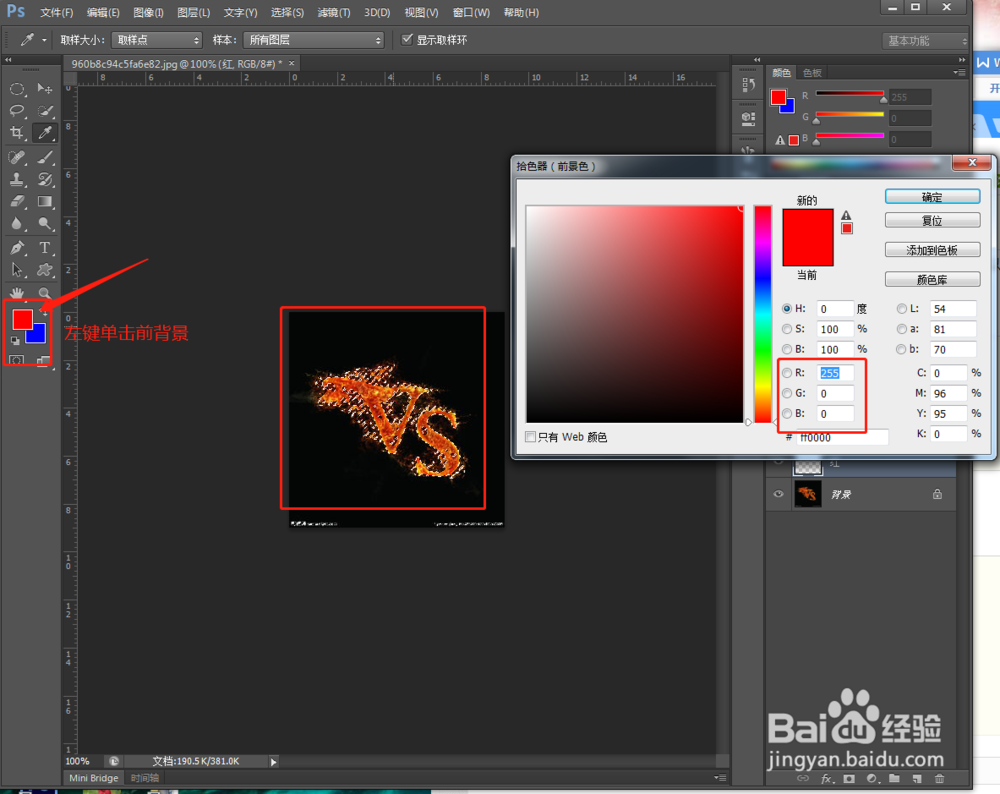
Task: Click the 复位 reset button
Action: (x=932, y=221)
